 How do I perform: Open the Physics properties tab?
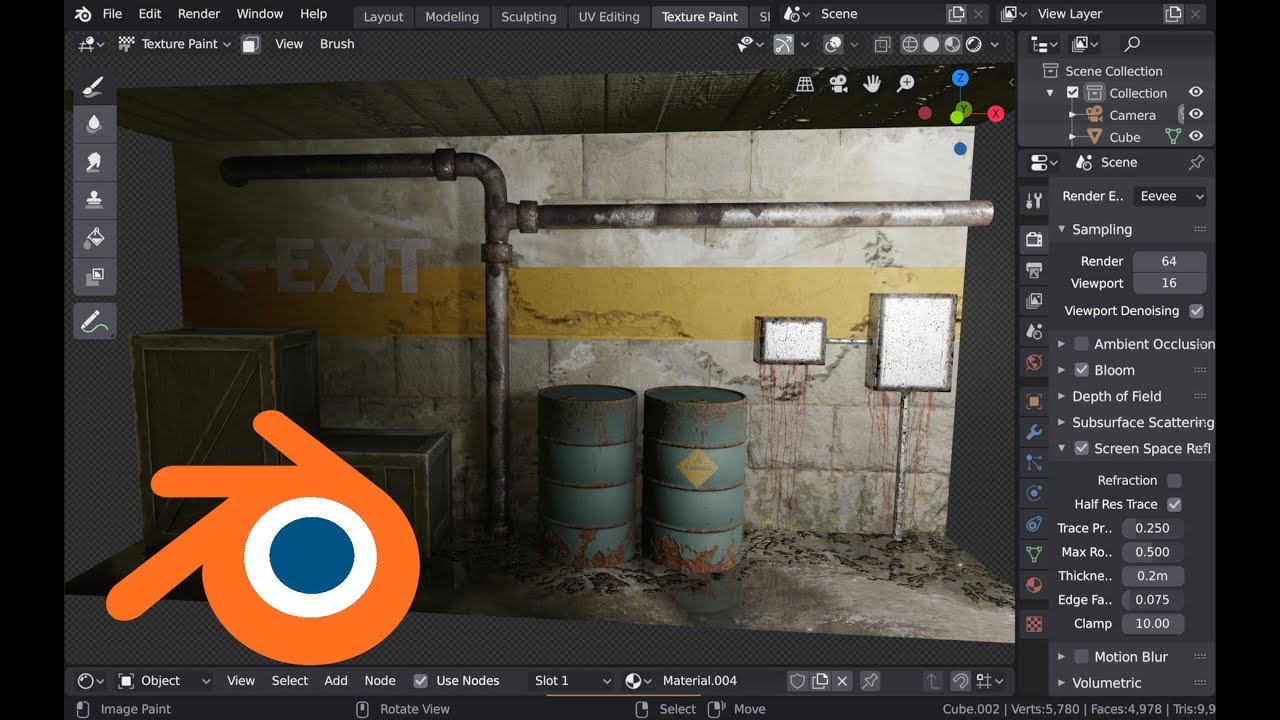point(1034,493)
